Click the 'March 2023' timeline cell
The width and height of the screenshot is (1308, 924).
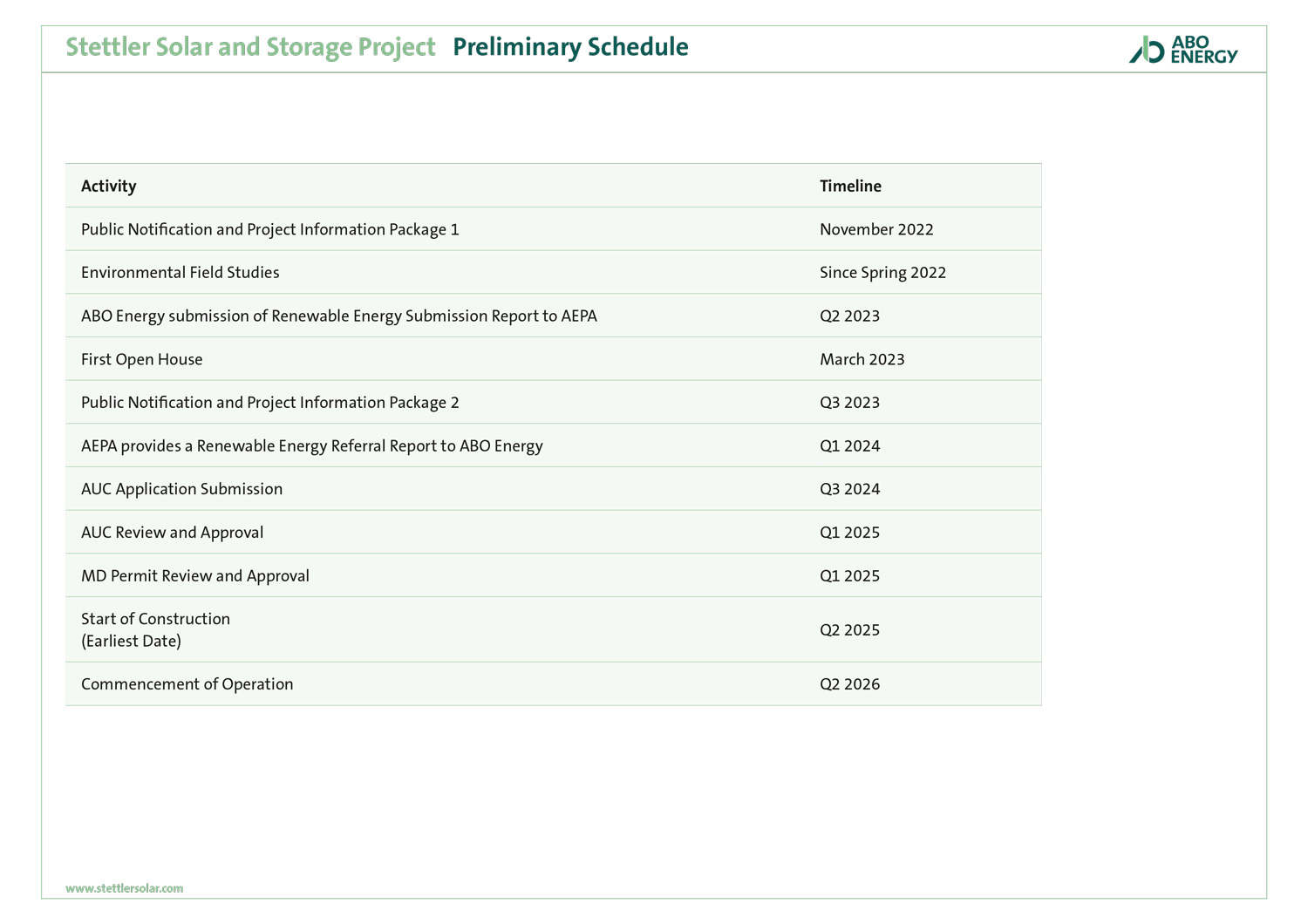tap(862, 359)
